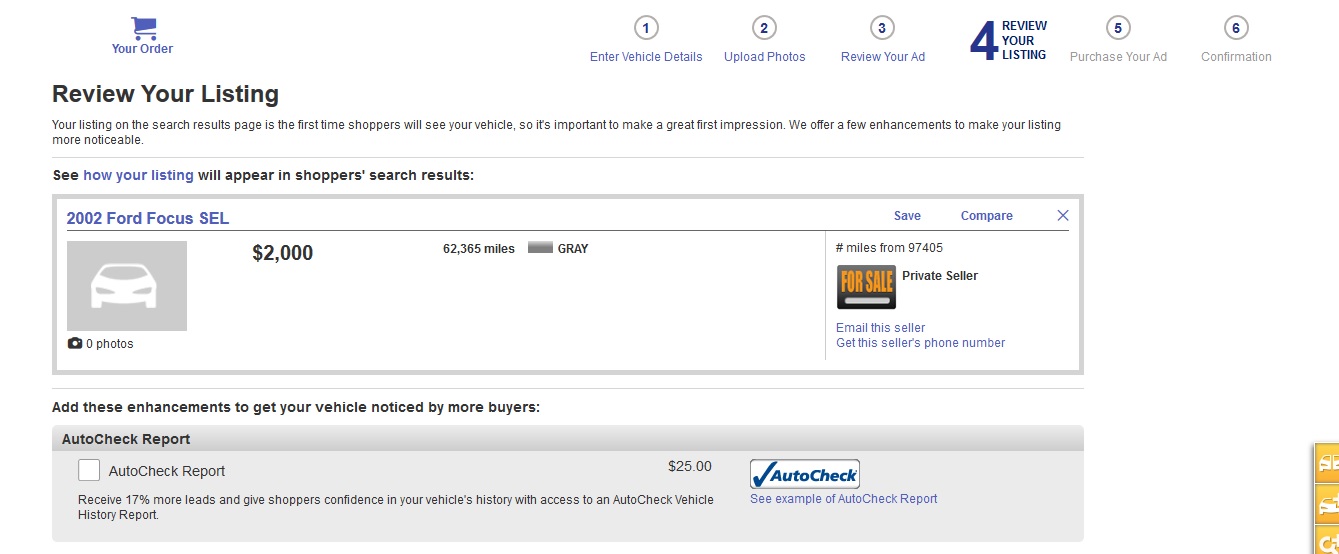Click the car placeholder photo thumbnail

127,286
